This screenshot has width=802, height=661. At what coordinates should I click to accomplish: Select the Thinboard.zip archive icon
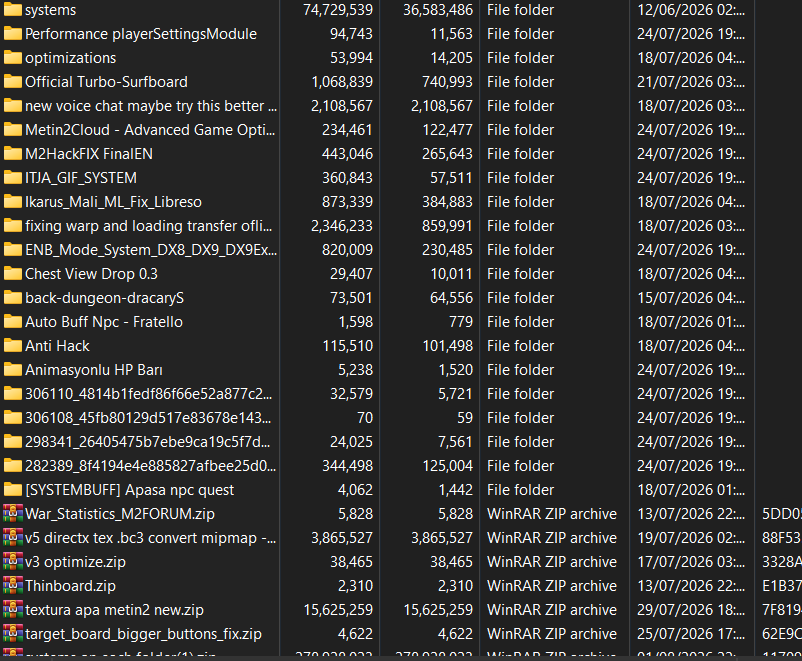pos(13,586)
